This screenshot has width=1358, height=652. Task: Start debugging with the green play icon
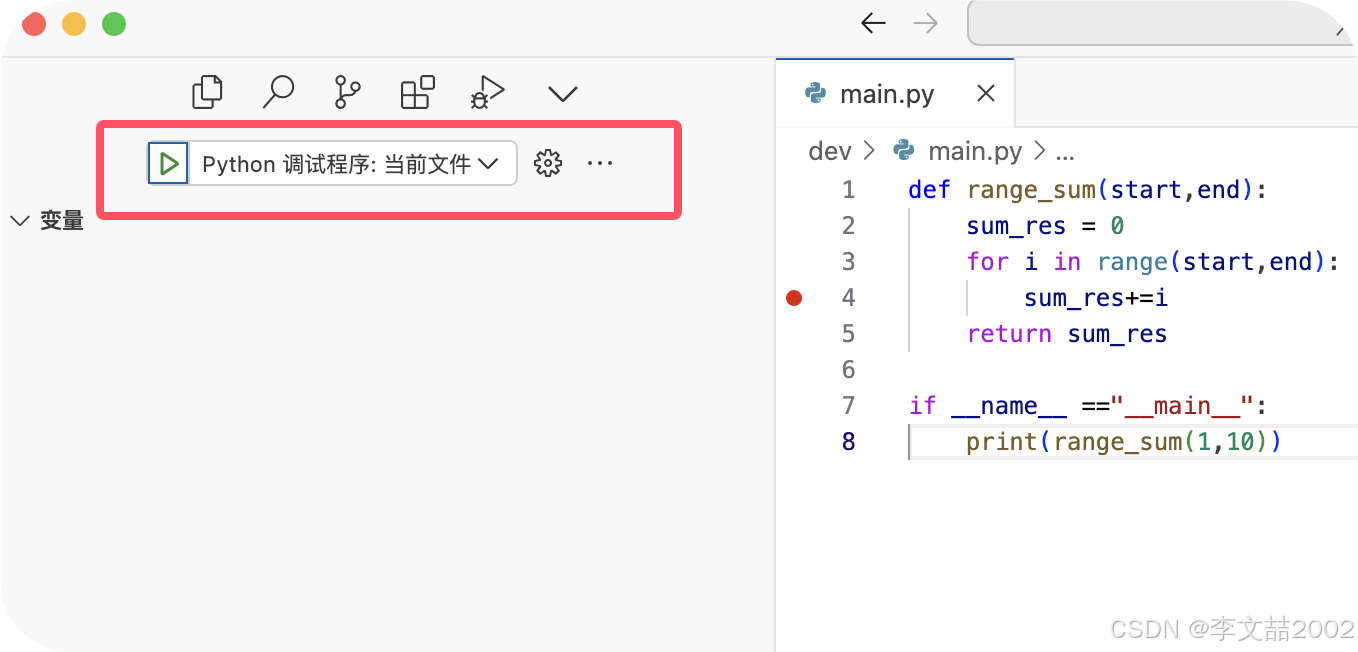coord(168,162)
